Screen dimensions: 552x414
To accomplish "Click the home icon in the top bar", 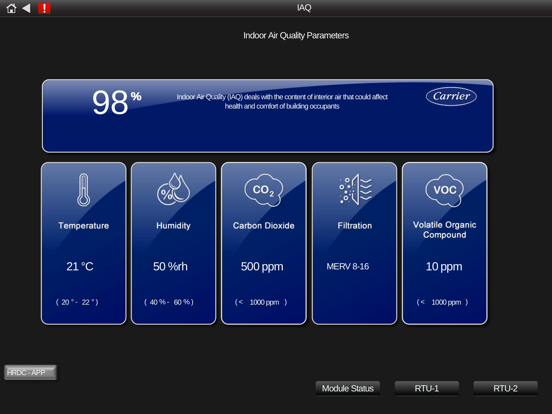I will [x=11, y=8].
